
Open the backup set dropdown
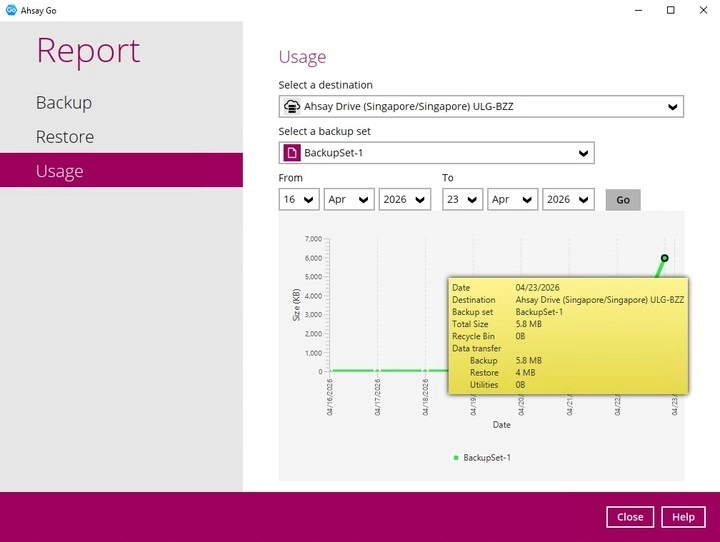coord(436,153)
